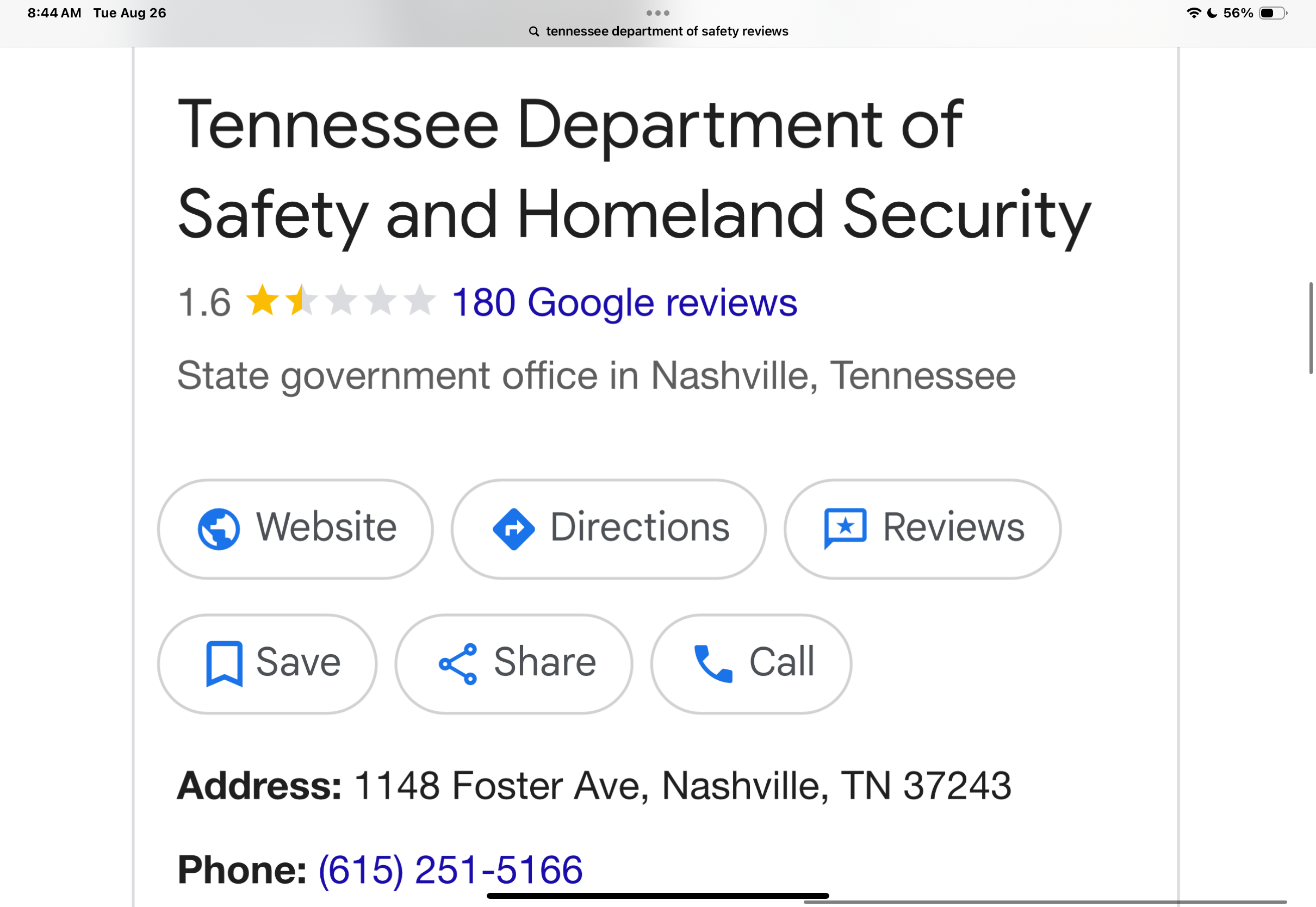The image size is (1316, 907).
Task: Tap the Wi-Fi status icon
Action: pos(1194,13)
